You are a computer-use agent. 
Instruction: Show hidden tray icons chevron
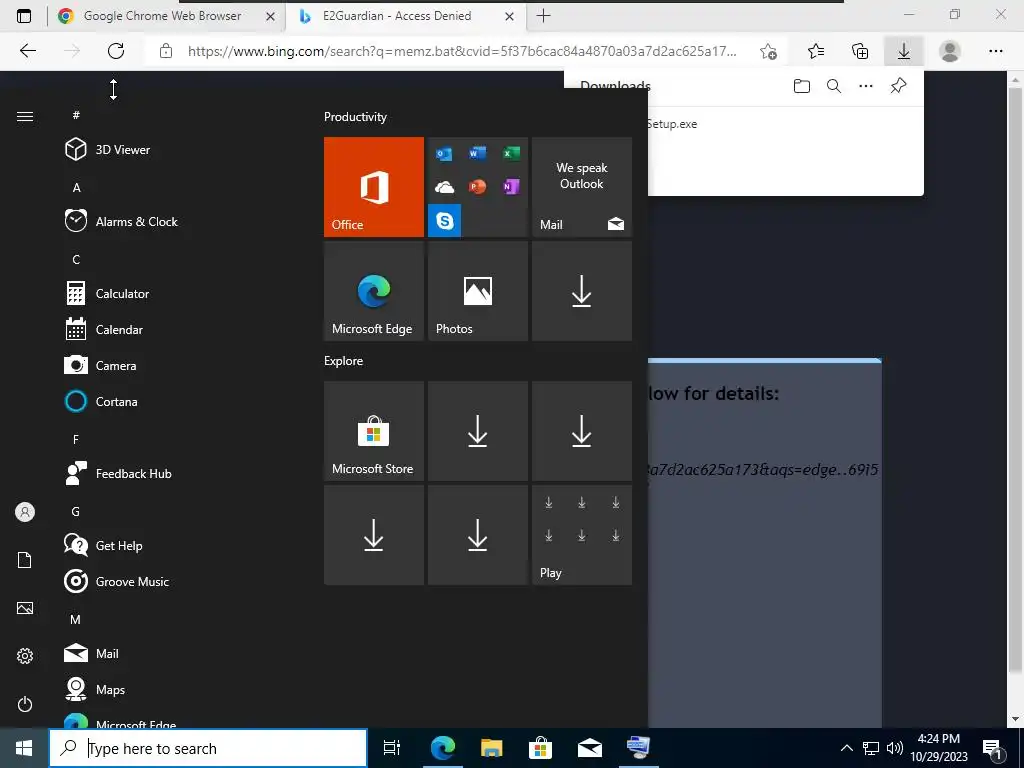[846, 748]
